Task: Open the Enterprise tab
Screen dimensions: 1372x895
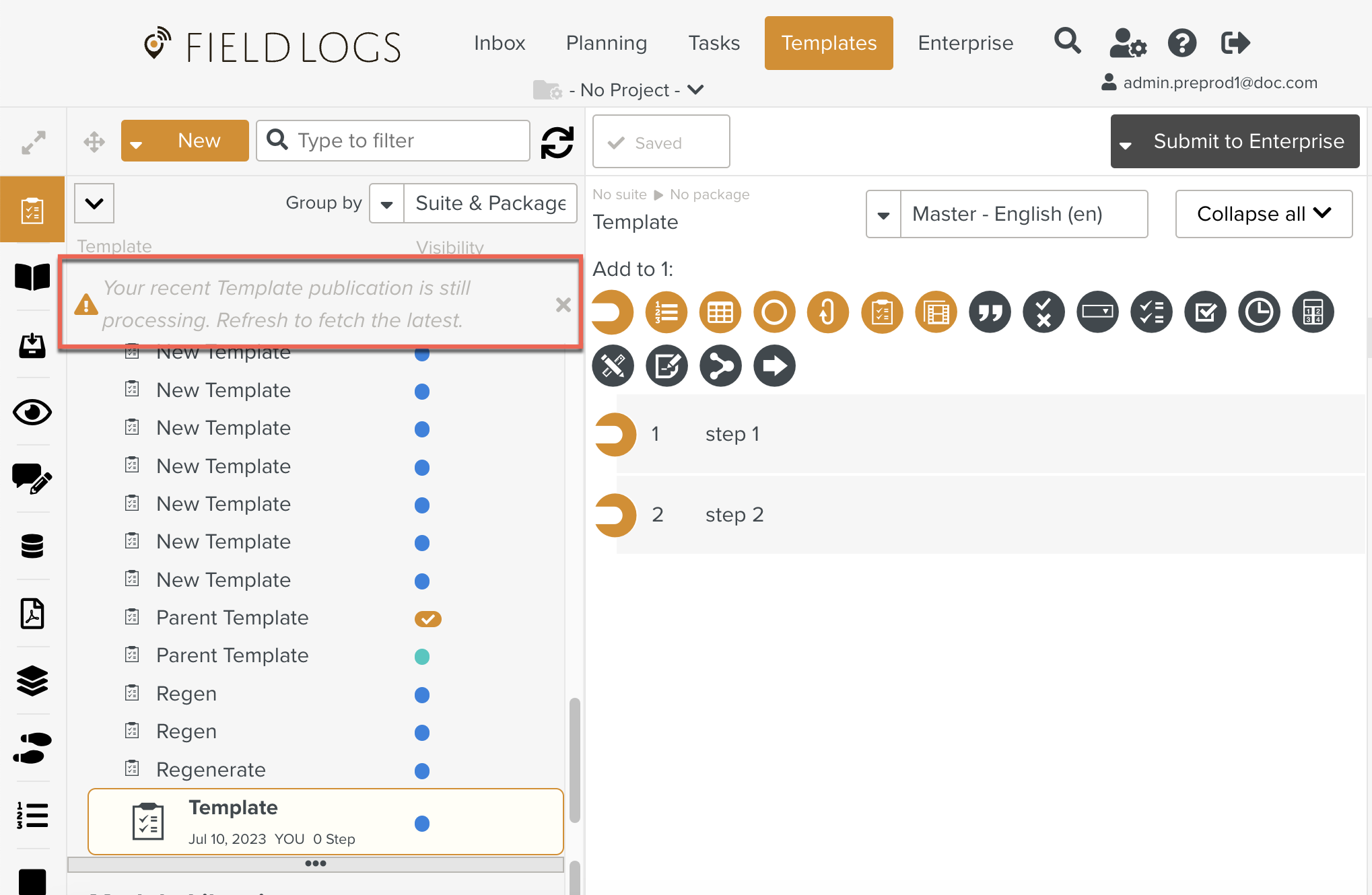Action: point(965,43)
